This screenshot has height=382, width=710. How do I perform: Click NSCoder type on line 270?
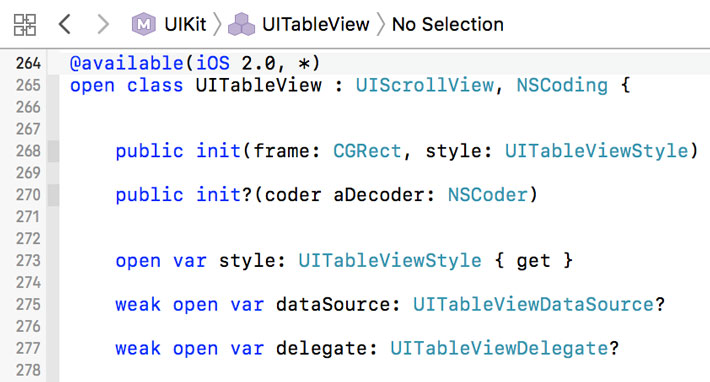(488, 195)
